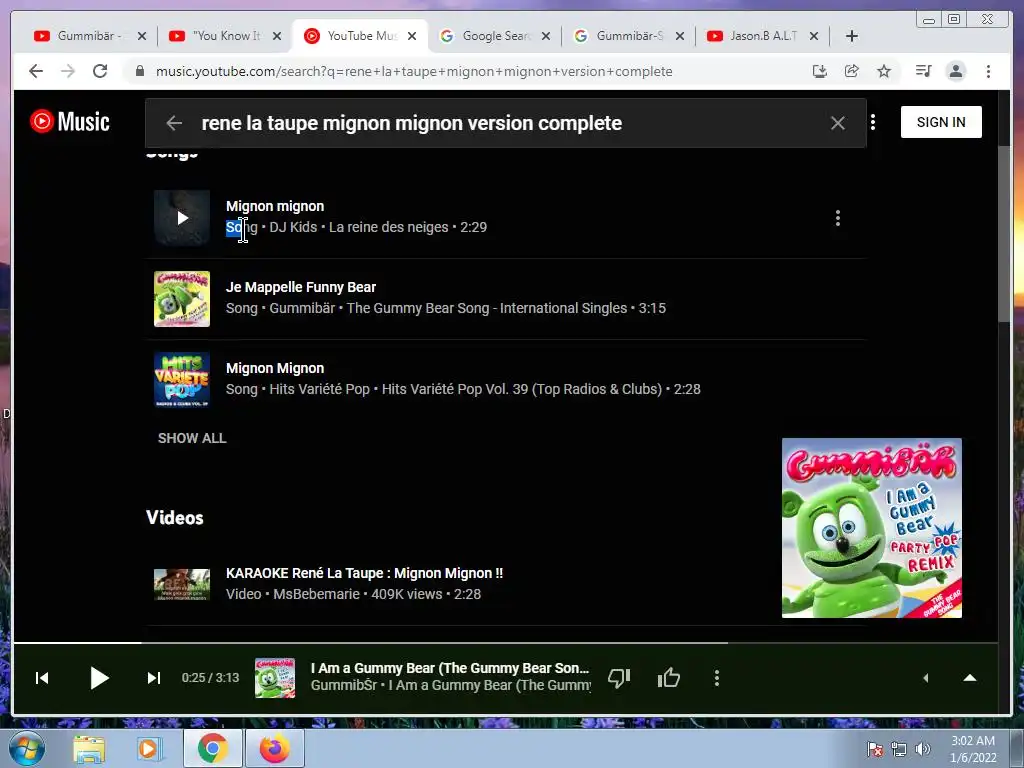
Task: Select the 'Mignon Mignon' Hits Variété Pop title
Action: 275,368
